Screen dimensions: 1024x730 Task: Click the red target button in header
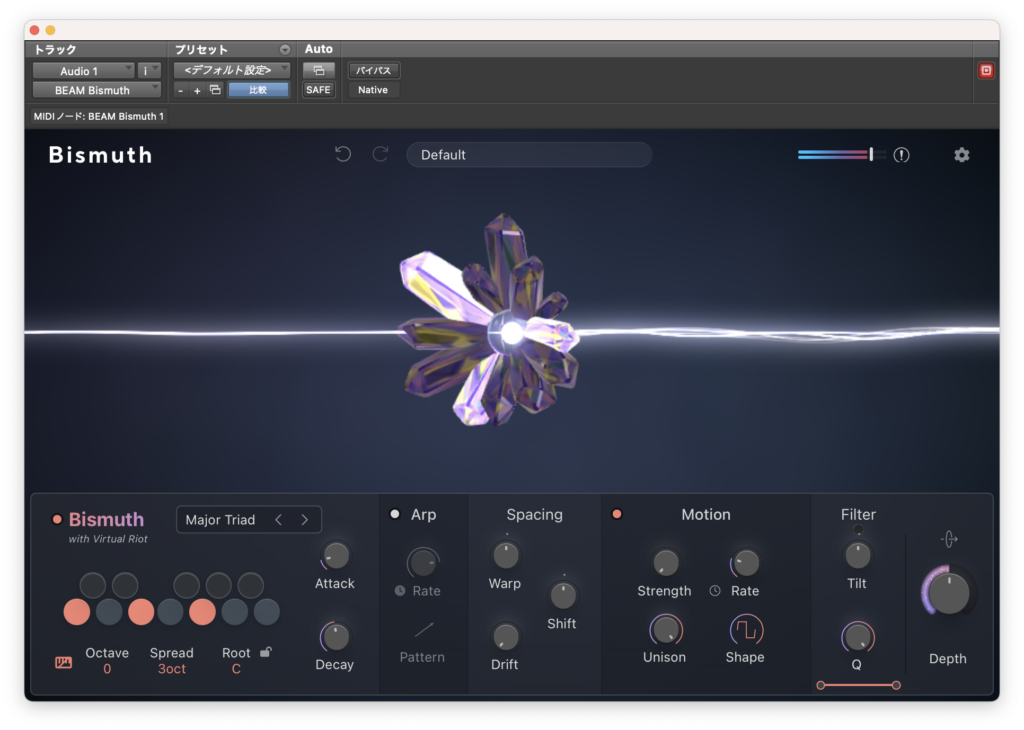point(986,71)
